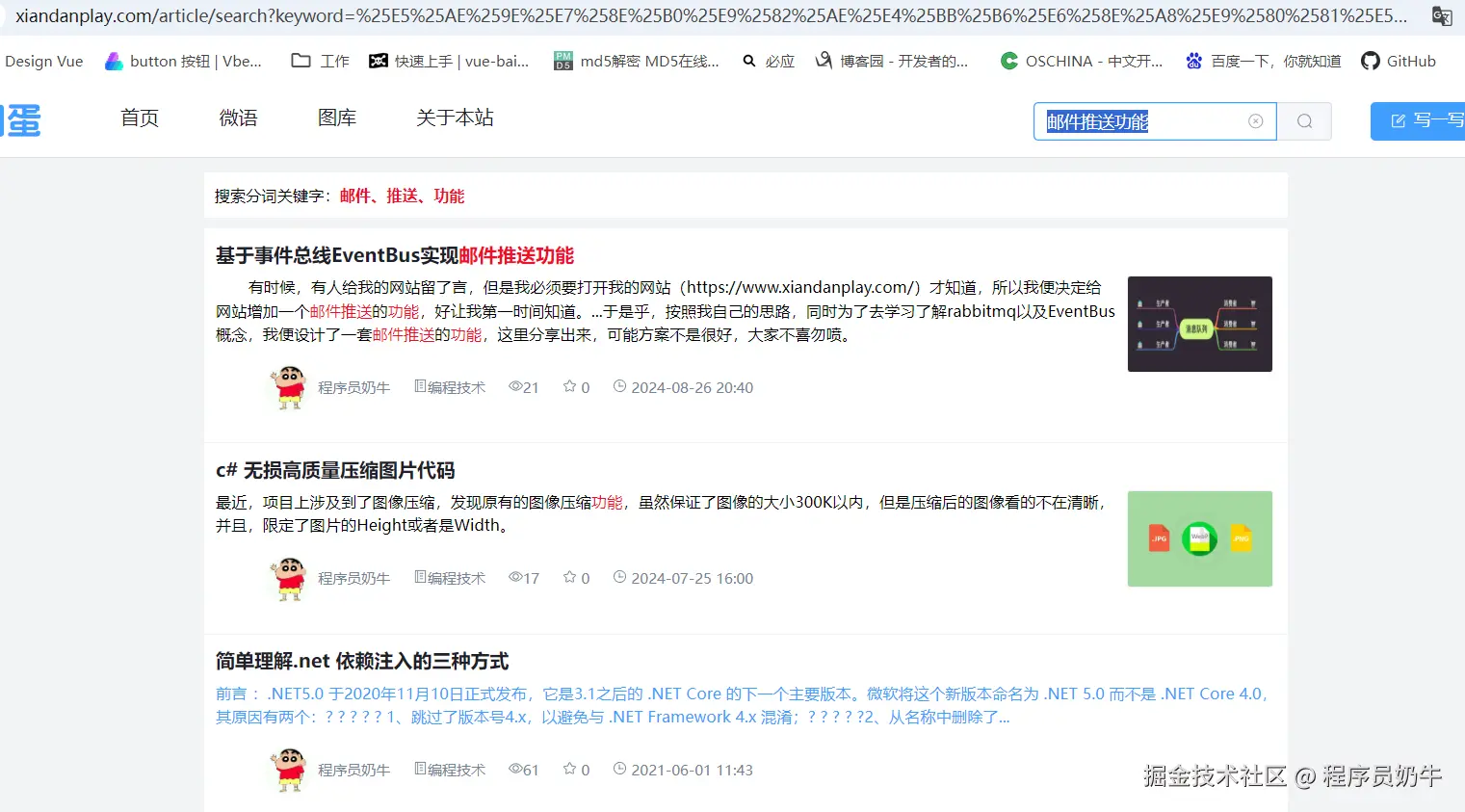This screenshot has width=1465, height=812.
Task: Click the site logo at top left
Action: tap(21, 120)
